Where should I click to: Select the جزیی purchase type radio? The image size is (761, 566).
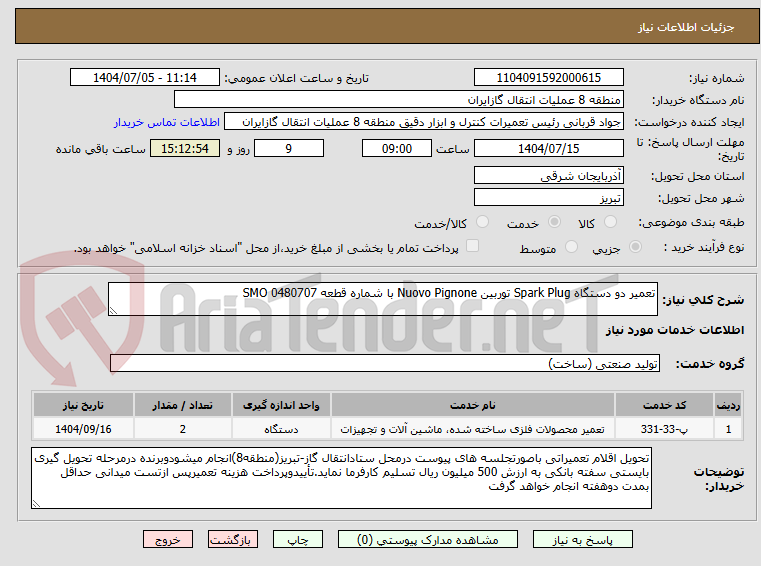(635, 247)
